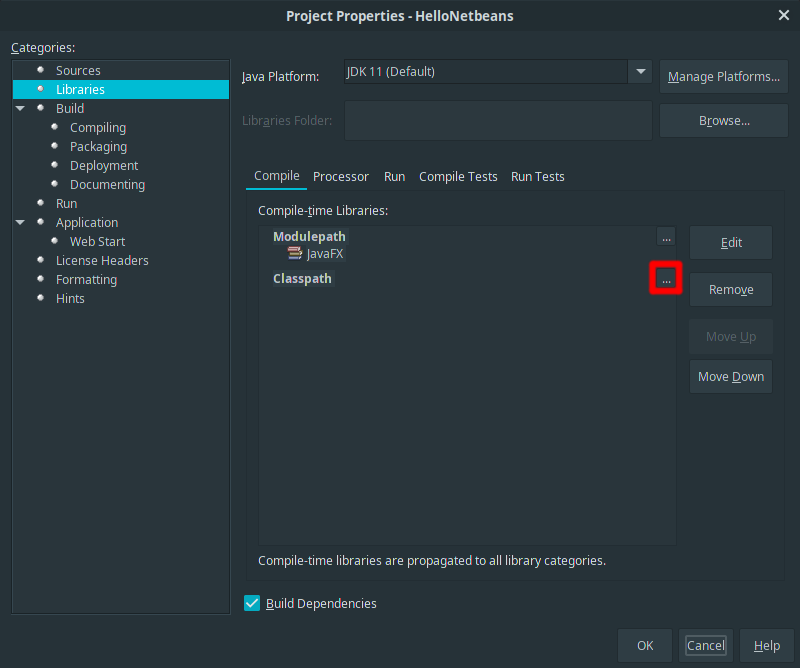Click the Remove library button
800x668 pixels.
(x=731, y=290)
